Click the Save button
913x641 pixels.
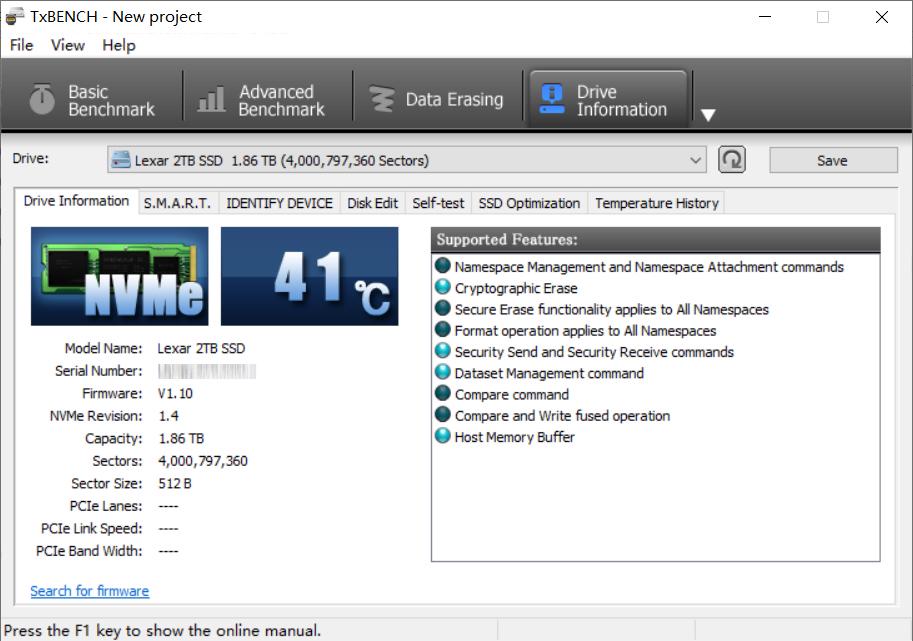833,159
